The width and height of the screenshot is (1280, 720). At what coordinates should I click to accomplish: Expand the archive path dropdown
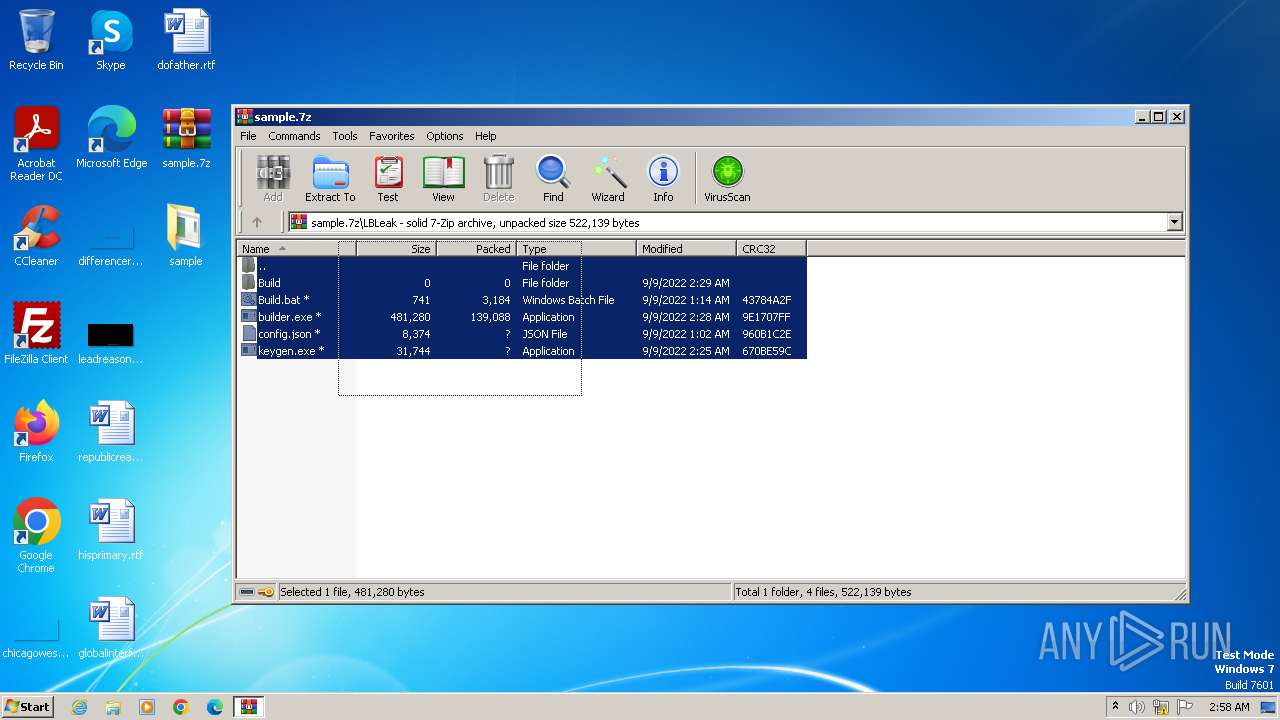(x=1175, y=223)
